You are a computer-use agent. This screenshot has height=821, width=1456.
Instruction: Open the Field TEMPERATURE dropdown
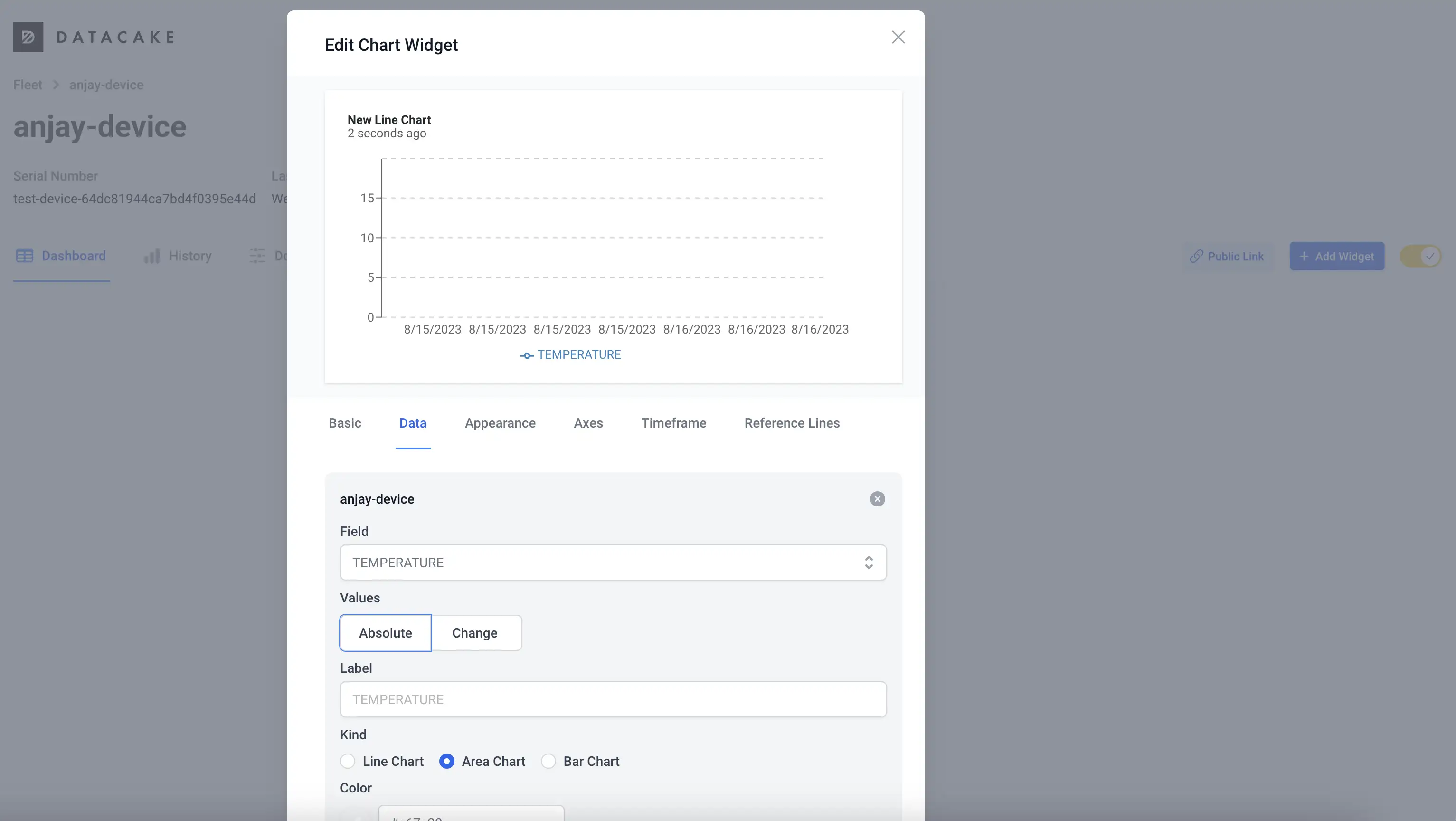pos(613,563)
